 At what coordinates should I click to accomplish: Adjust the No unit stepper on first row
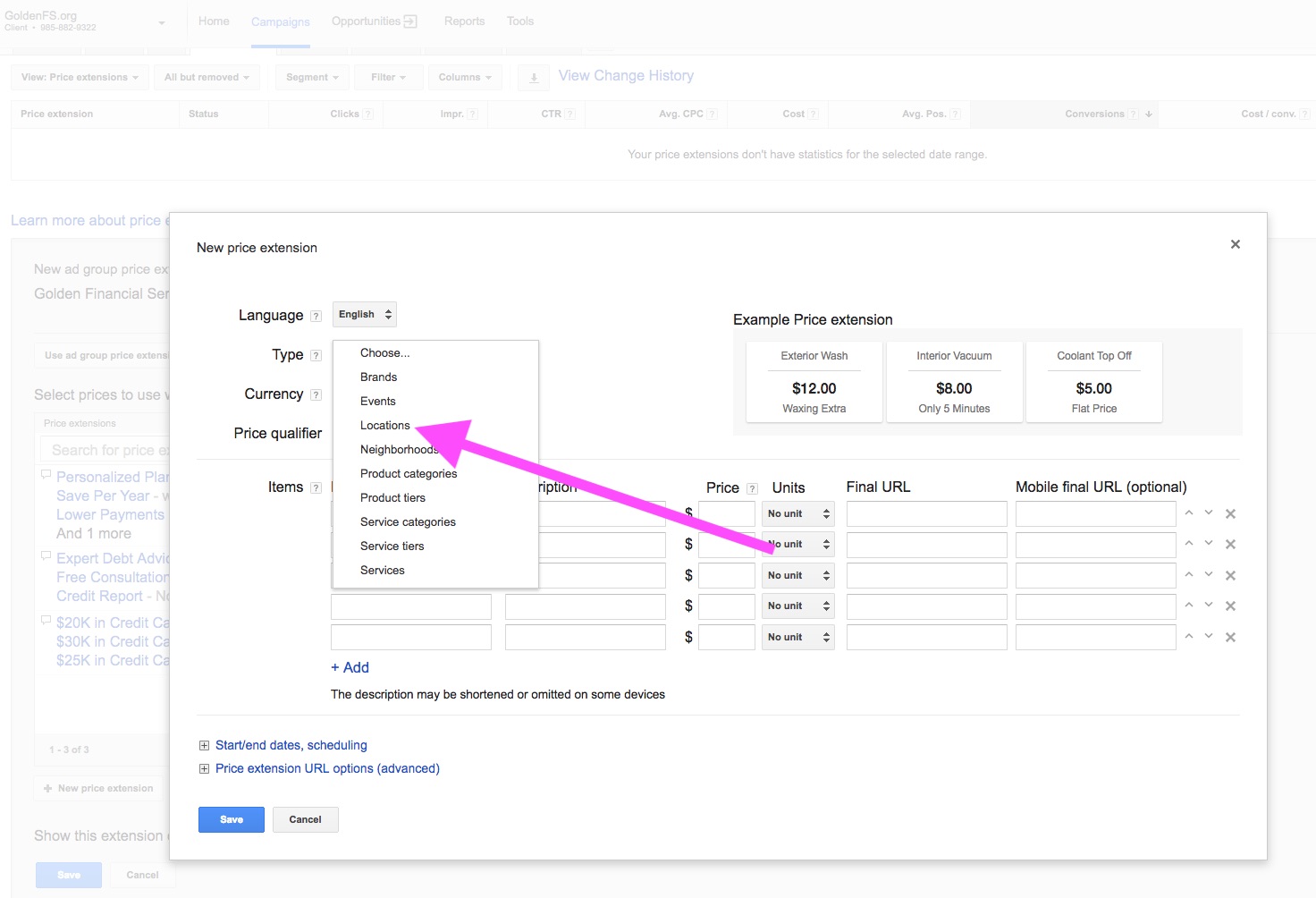[824, 513]
